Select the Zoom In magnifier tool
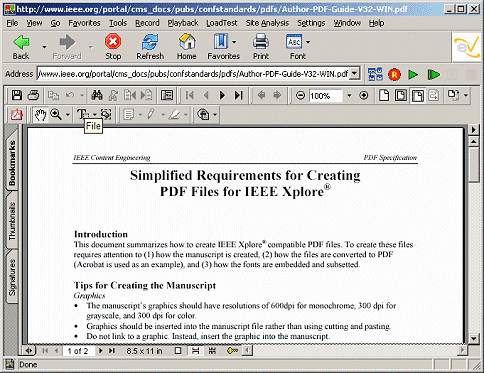Image resolution: width=484 pixels, height=373 pixels. pyautogui.click(x=56, y=115)
